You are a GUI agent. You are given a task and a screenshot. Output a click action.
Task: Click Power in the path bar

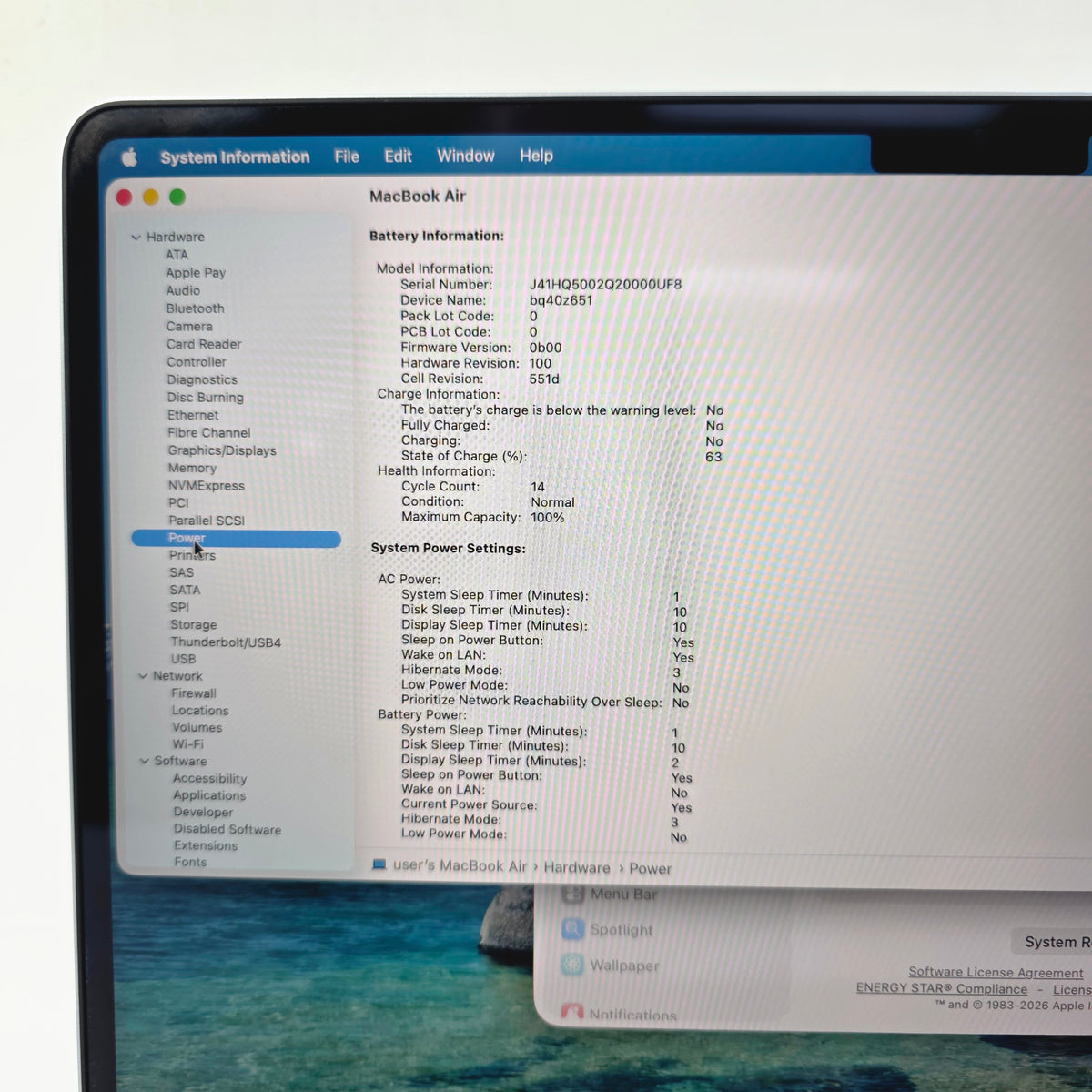(x=650, y=869)
